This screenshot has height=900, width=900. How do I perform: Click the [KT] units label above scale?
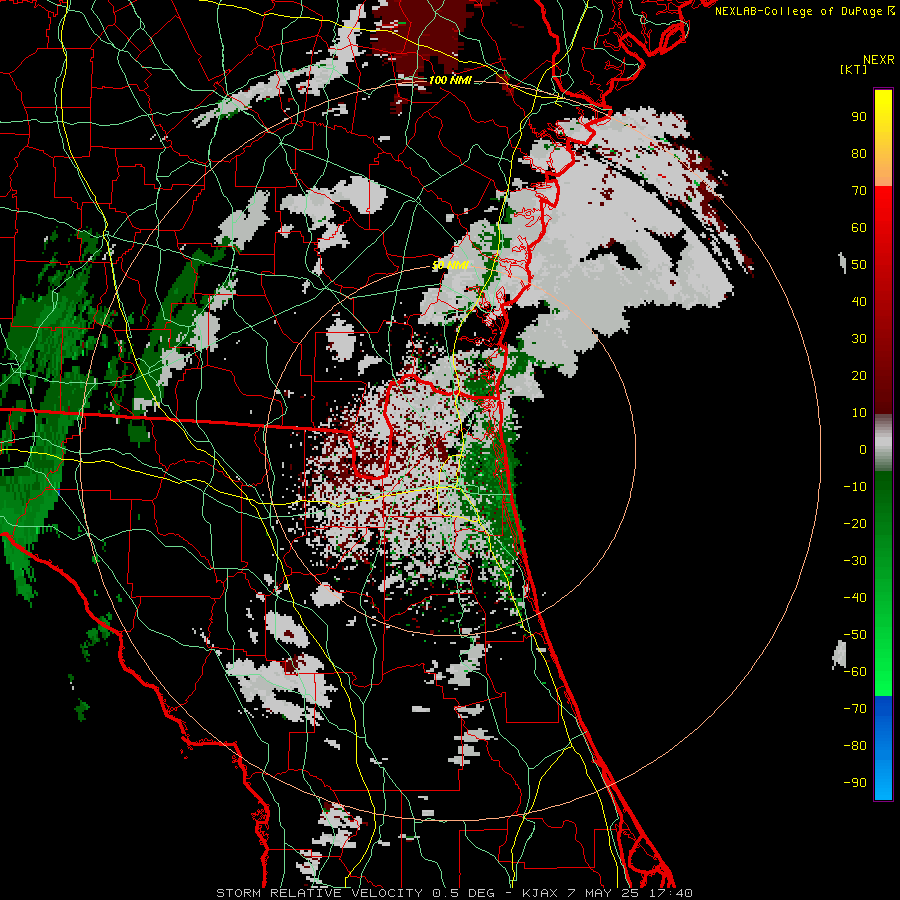coord(853,69)
